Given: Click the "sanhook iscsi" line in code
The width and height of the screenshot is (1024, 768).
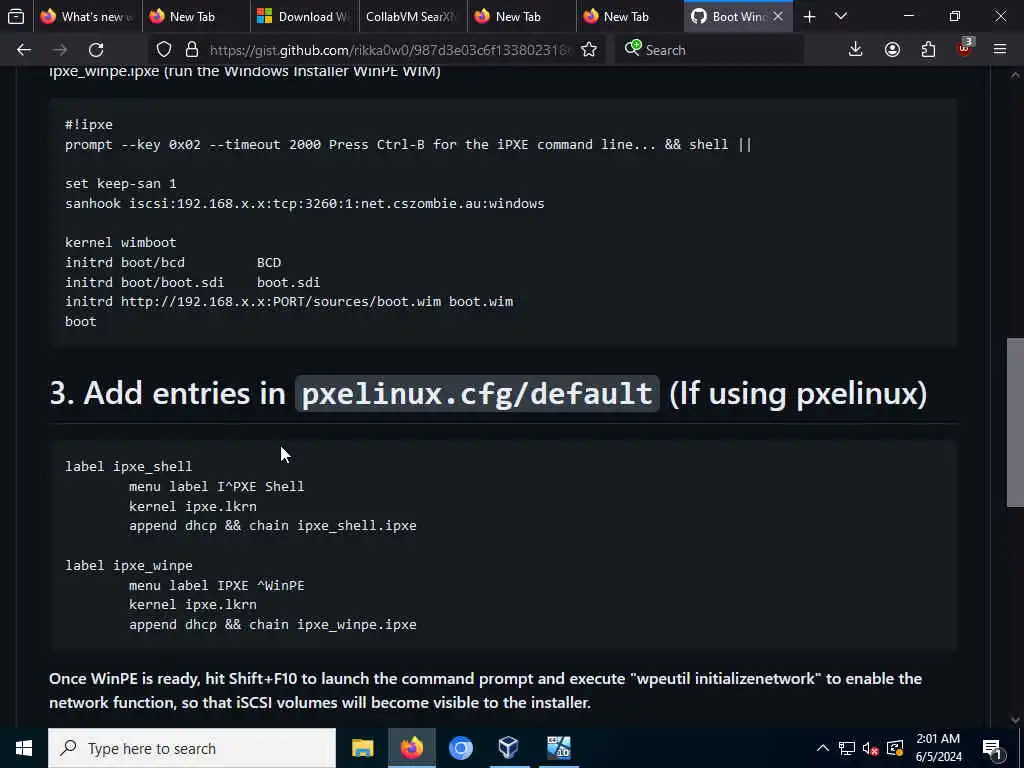Looking at the screenshot, I should pos(304,203).
